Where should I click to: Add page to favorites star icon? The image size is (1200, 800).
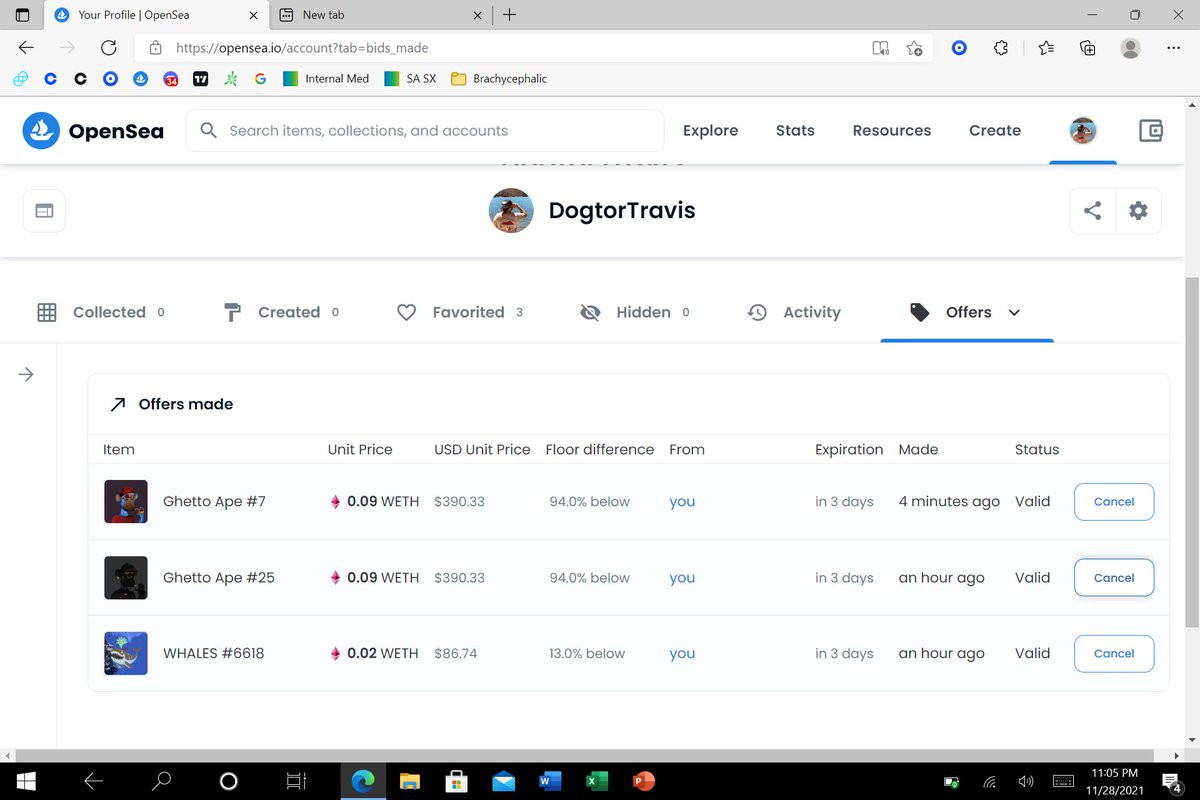[914, 47]
